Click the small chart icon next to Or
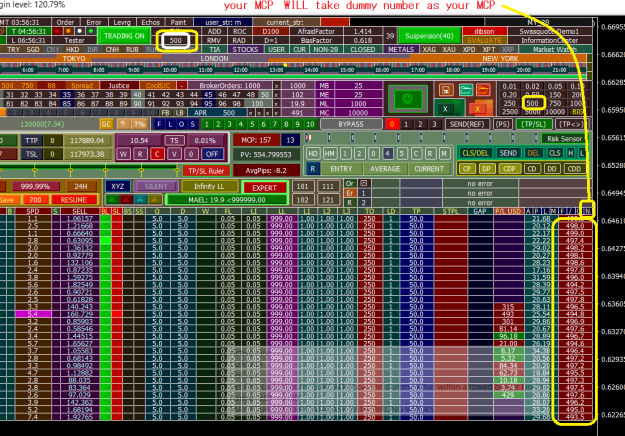Viewport: 625px width, 436px height. coord(364,183)
